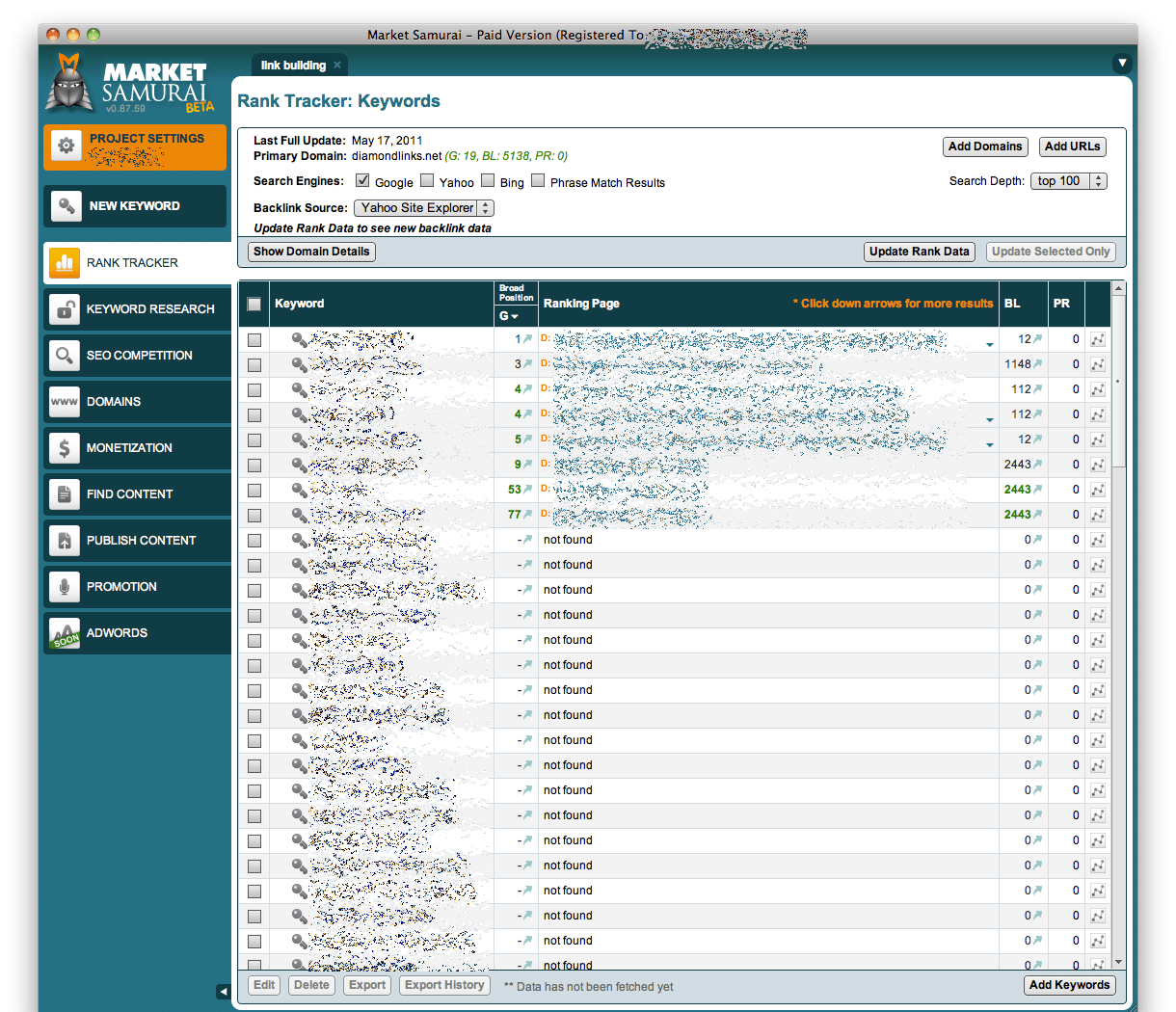Click the arrow icon beside broad position 3

[527, 363]
